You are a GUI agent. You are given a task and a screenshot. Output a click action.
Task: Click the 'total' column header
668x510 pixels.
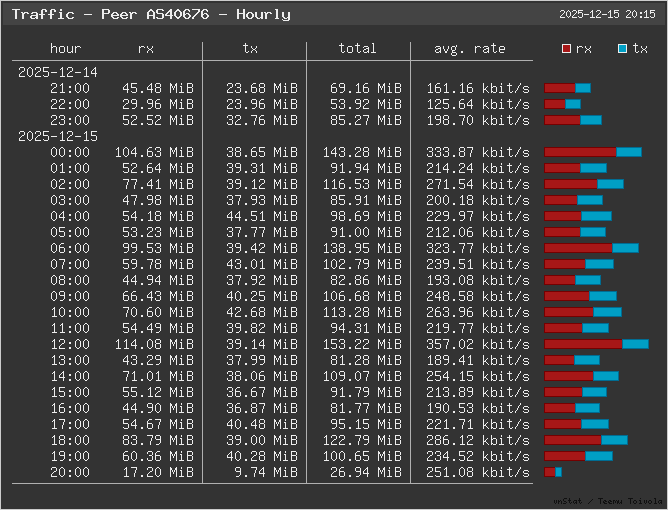click(357, 48)
